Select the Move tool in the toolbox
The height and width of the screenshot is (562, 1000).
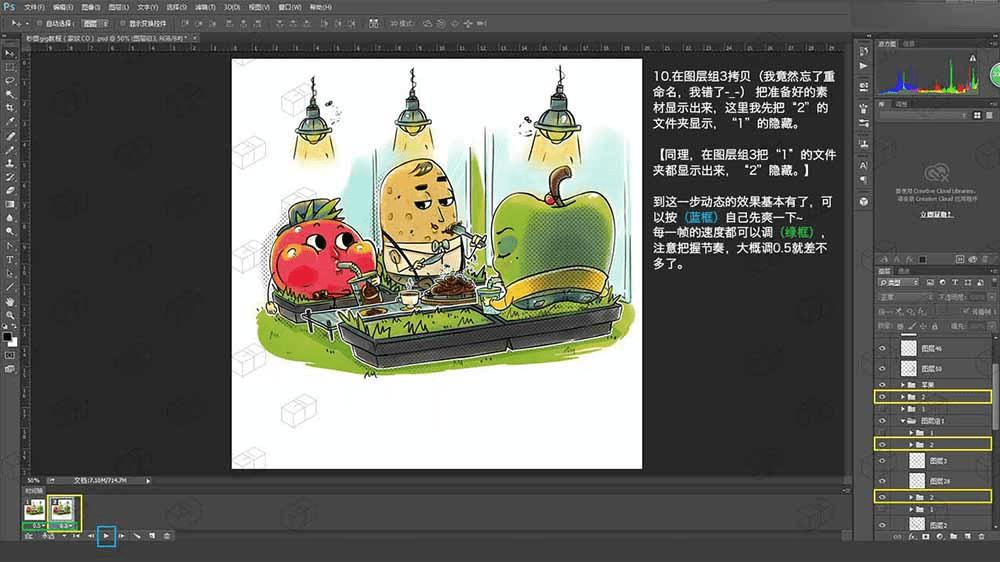10,54
